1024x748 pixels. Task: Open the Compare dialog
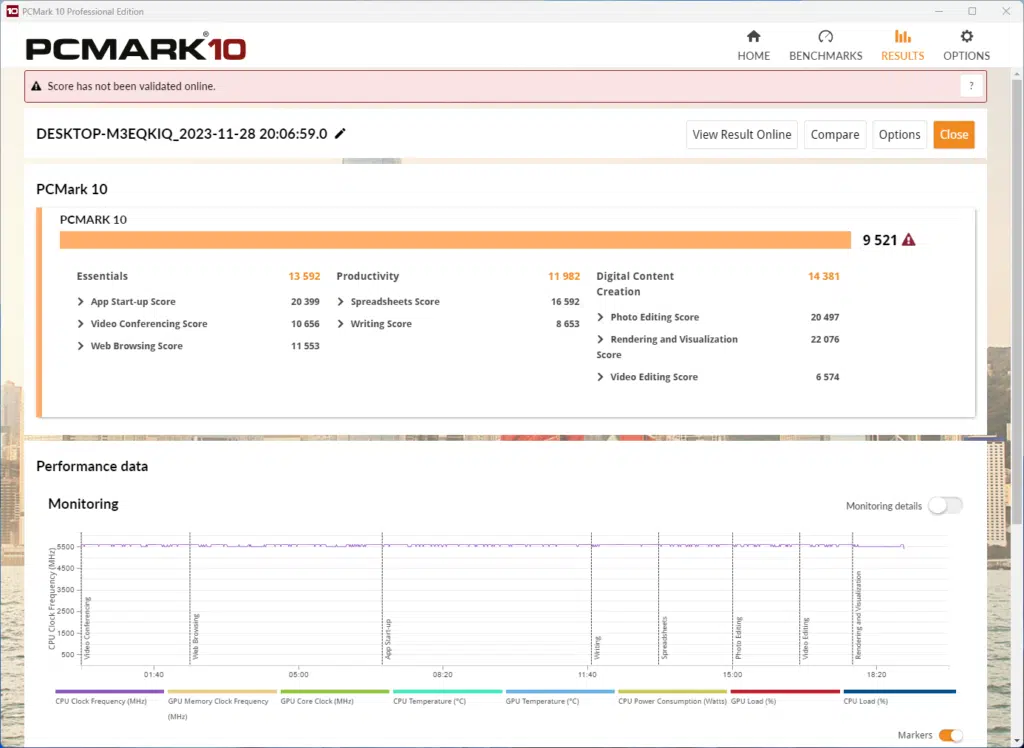[x=834, y=134]
